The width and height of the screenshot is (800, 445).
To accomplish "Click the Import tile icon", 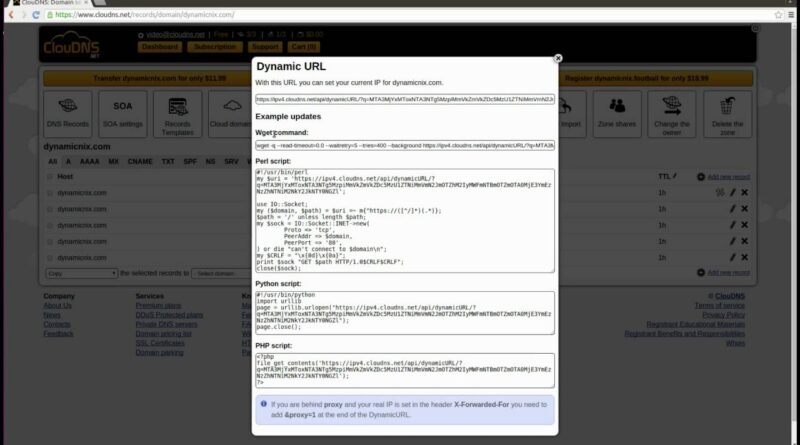I will (565, 106).
